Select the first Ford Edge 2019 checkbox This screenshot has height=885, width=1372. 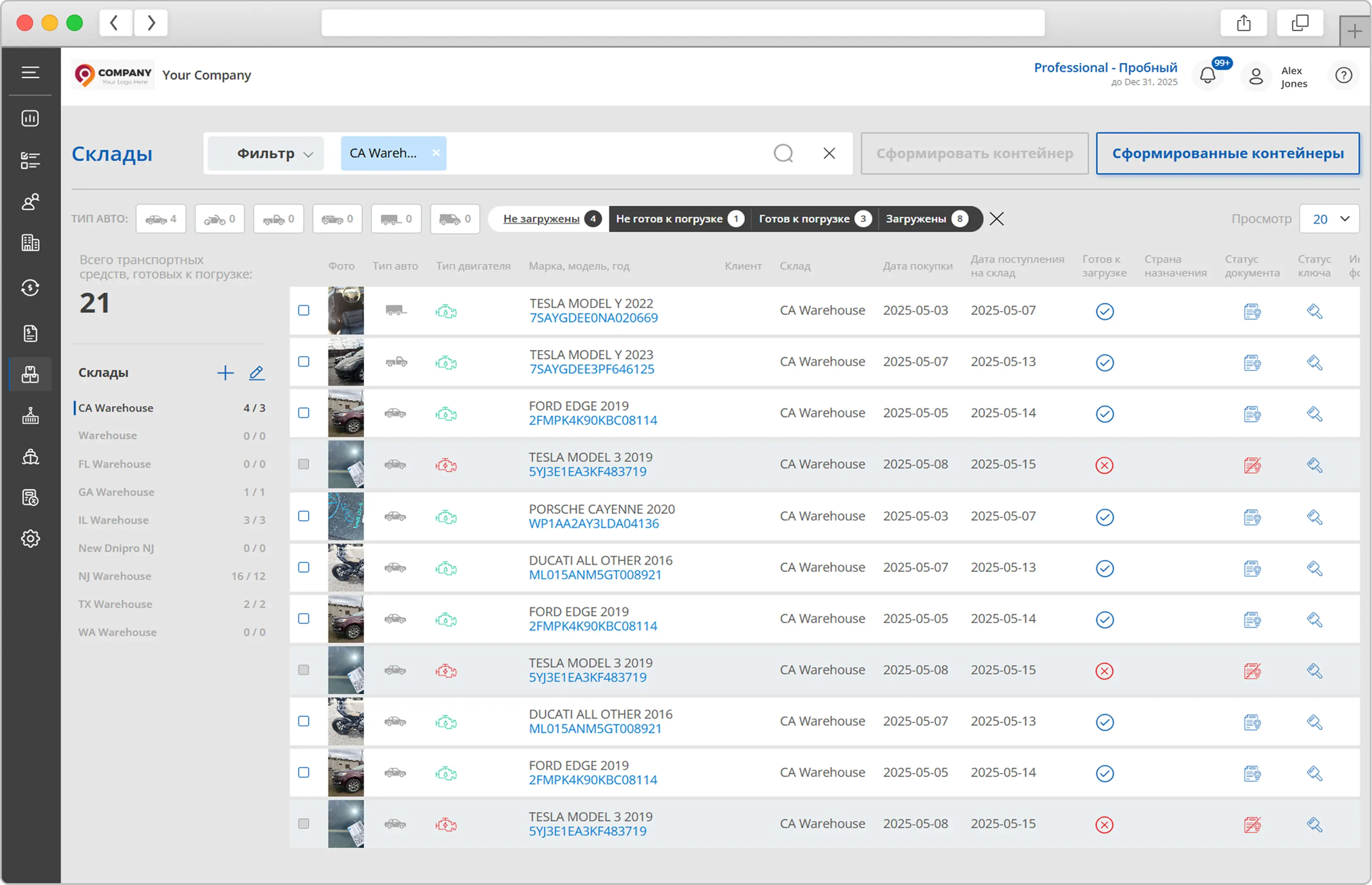[x=303, y=413]
